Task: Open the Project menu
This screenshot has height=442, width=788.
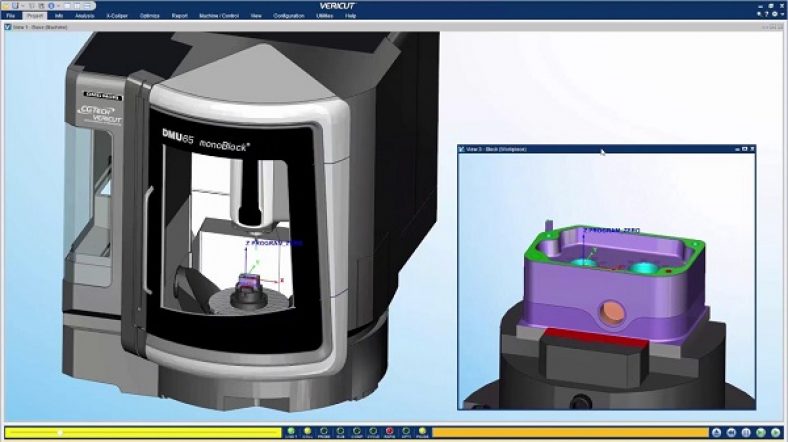Action: [35, 16]
